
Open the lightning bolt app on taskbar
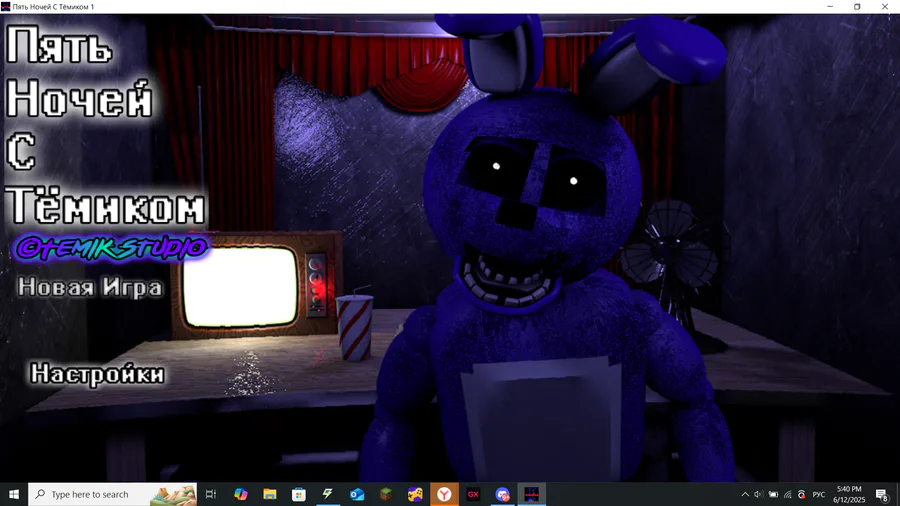point(328,494)
